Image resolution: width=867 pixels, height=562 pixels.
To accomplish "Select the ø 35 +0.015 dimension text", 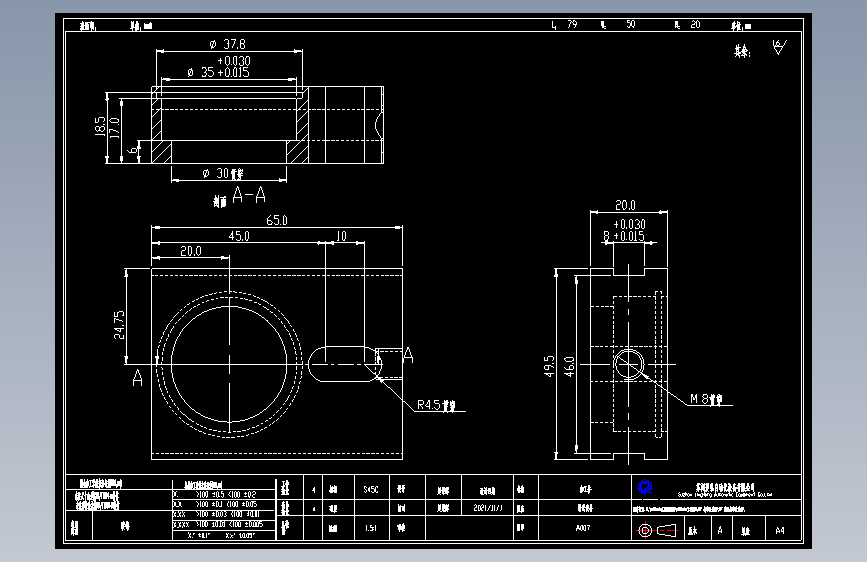I will 218,72.
